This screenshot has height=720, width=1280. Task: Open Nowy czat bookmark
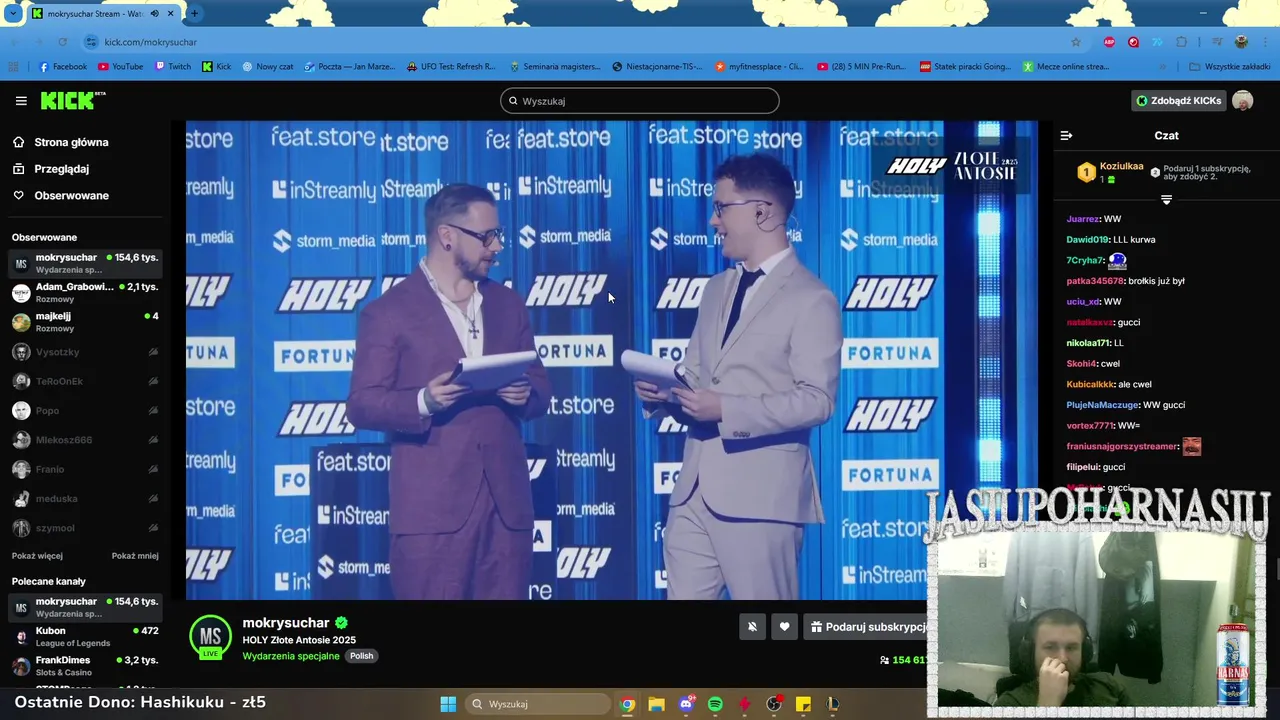click(x=268, y=67)
